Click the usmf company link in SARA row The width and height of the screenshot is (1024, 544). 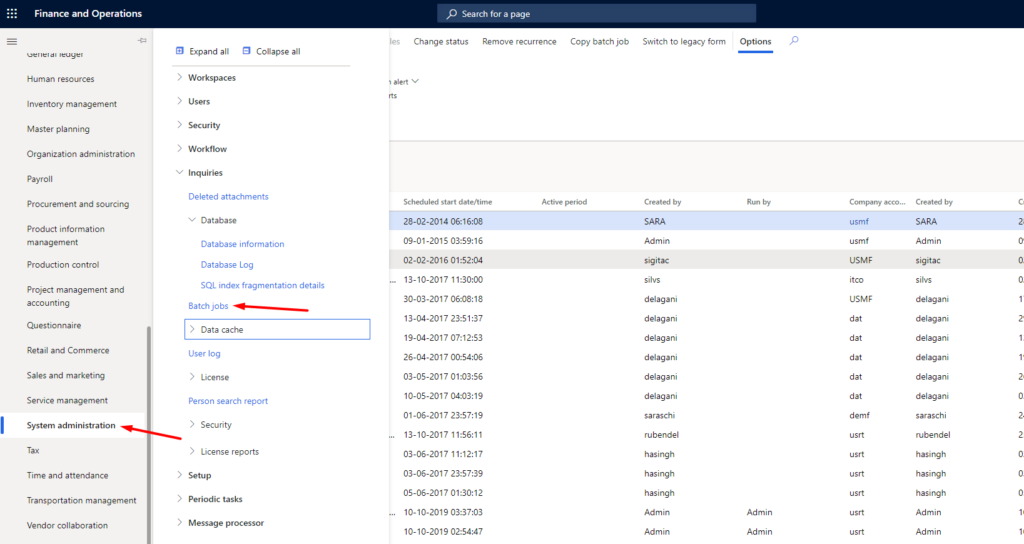click(x=859, y=221)
